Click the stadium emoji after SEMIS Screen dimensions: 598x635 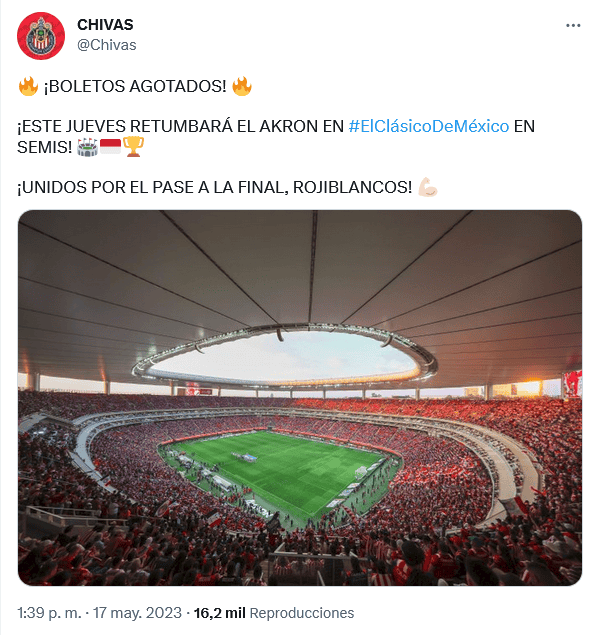coord(87,147)
